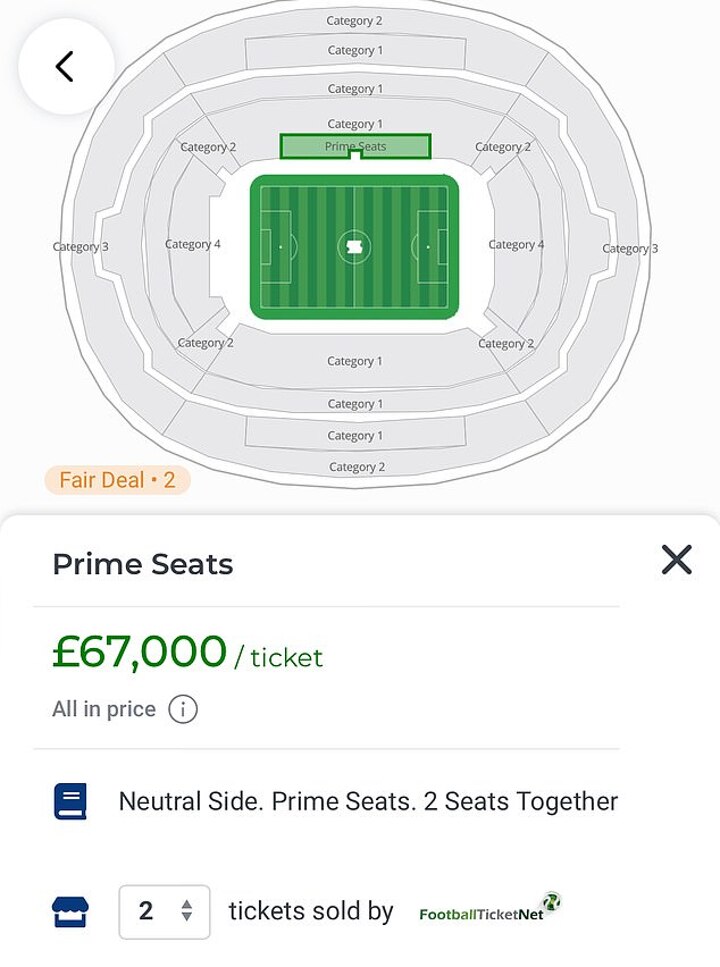Open the ticket quantity dropdown
The image size is (720, 967).
pos(164,911)
